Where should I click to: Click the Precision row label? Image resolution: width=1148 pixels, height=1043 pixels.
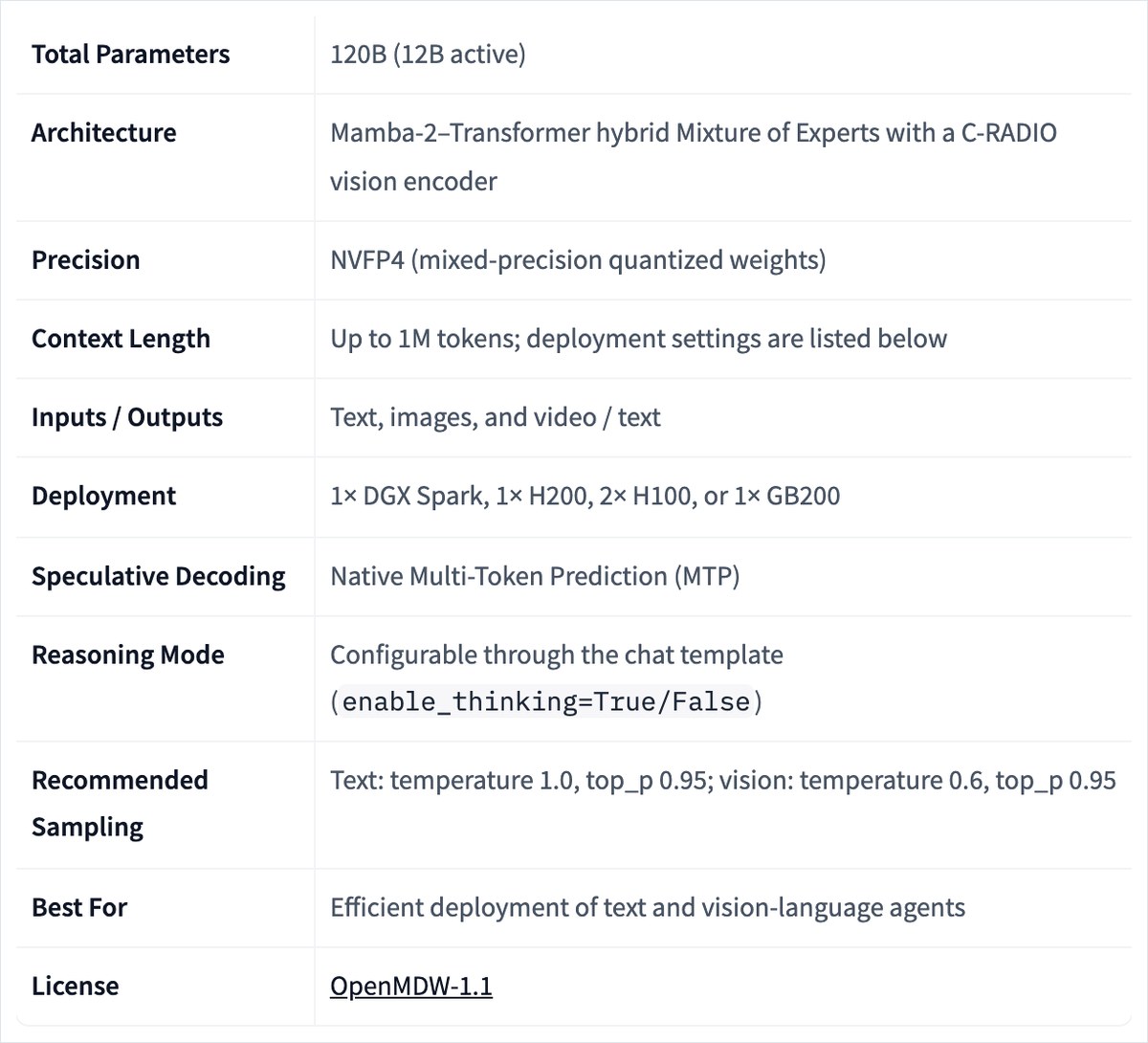coord(85,259)
